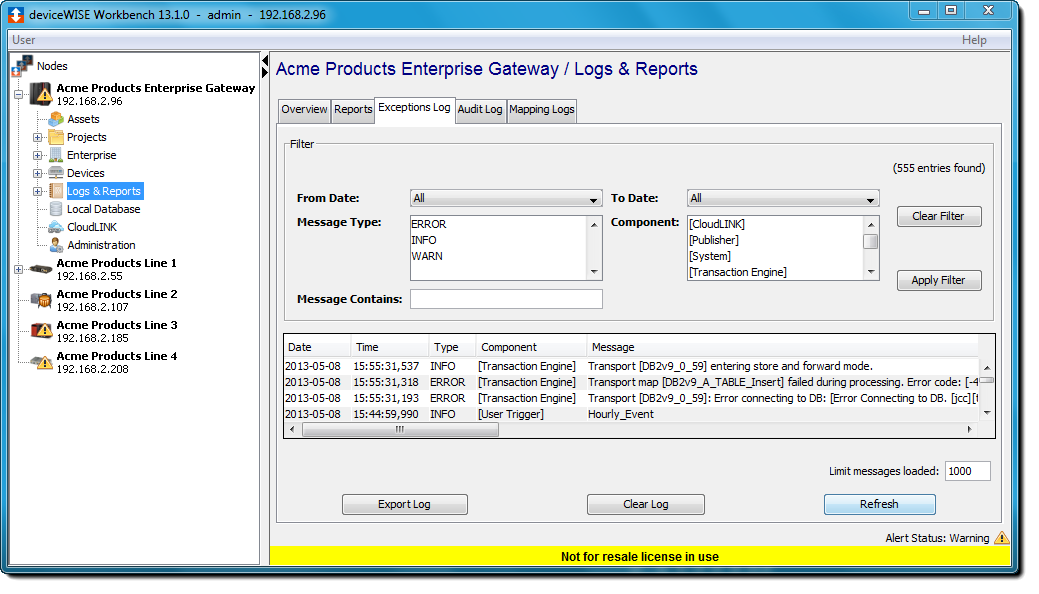The height and width of the screenshot is (594, 1039).
Task: Select WARN in the Message Type list
Action: (498, 256)
